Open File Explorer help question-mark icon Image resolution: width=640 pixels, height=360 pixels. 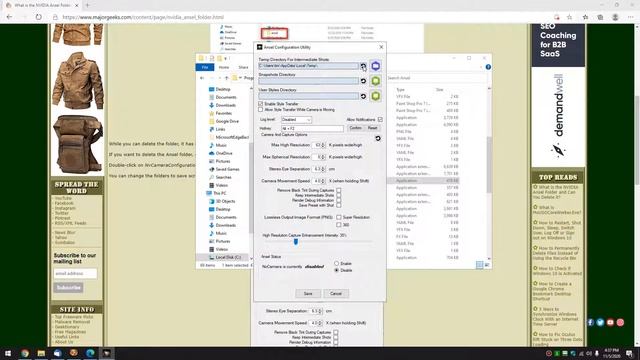click(x=488, y=67)
